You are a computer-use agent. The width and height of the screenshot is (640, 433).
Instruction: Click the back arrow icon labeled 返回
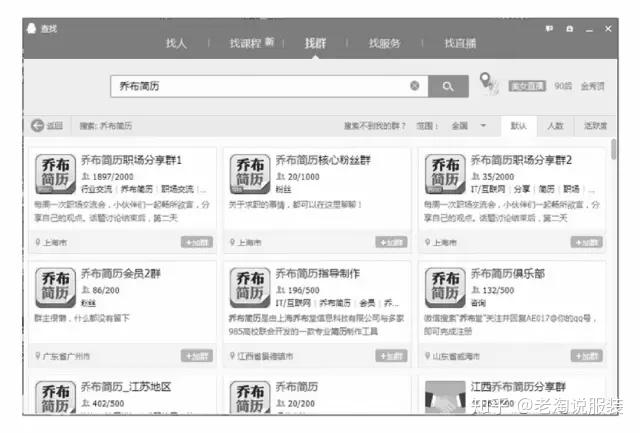[x=38, y=126]
